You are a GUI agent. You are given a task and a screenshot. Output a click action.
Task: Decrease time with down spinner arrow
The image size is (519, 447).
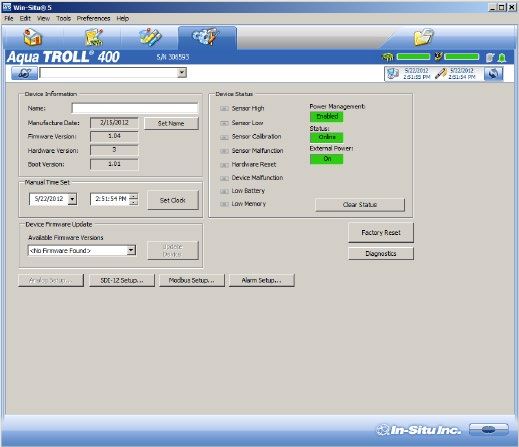point(133,202)
